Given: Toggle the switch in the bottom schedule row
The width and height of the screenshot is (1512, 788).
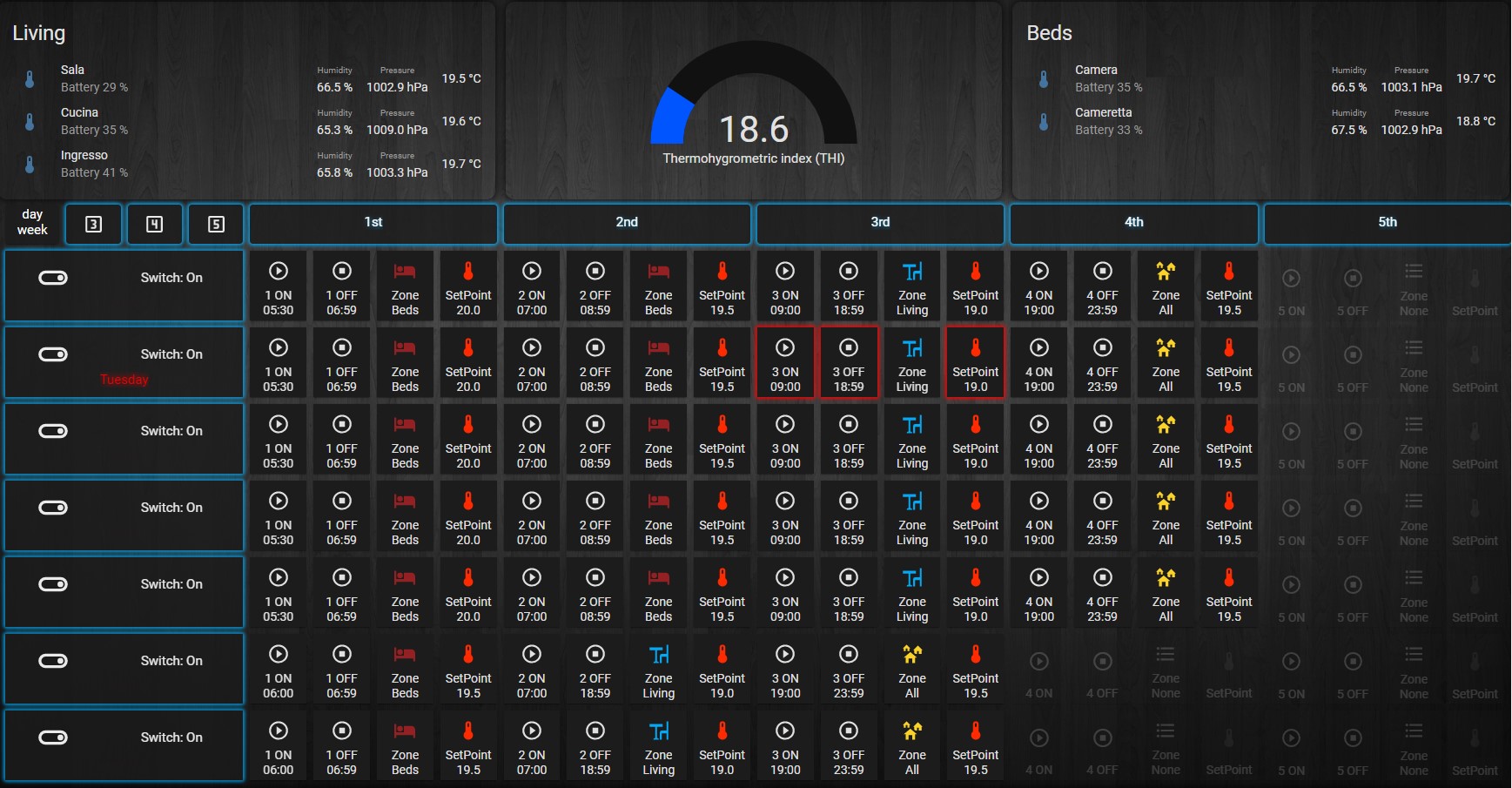Looking at the screenshot, I should 53,737.
